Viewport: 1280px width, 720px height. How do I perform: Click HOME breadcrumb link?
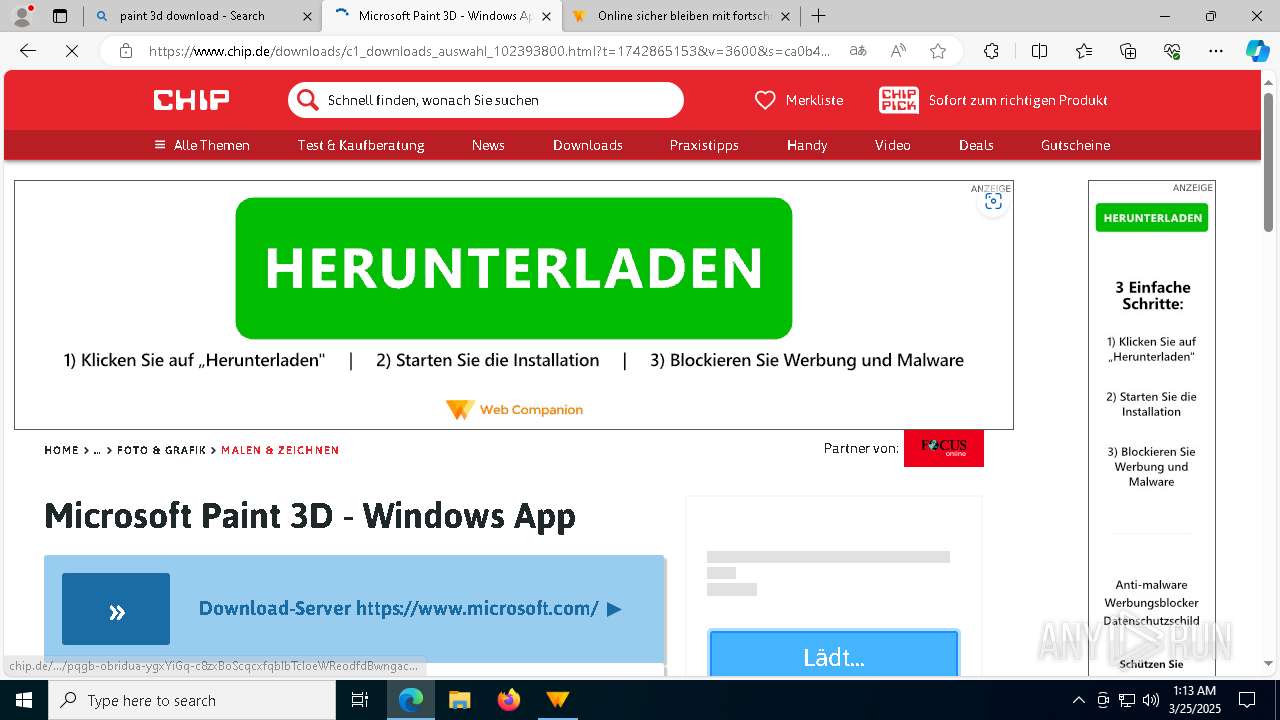[61, 450]
